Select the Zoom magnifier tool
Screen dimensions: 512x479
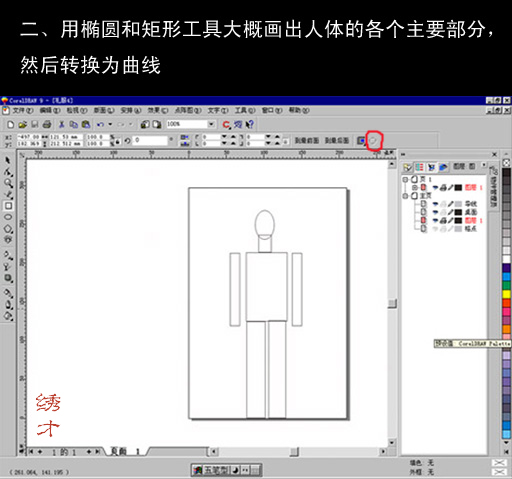[8, 183]
